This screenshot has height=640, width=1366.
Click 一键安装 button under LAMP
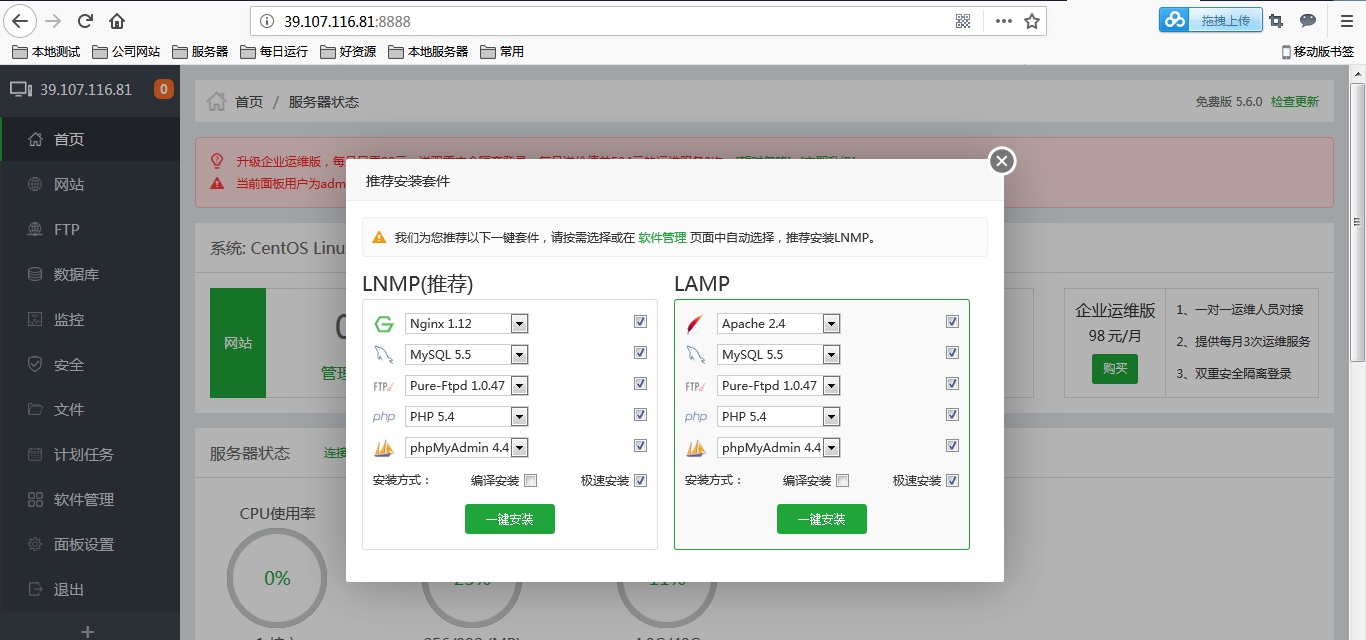822,519
